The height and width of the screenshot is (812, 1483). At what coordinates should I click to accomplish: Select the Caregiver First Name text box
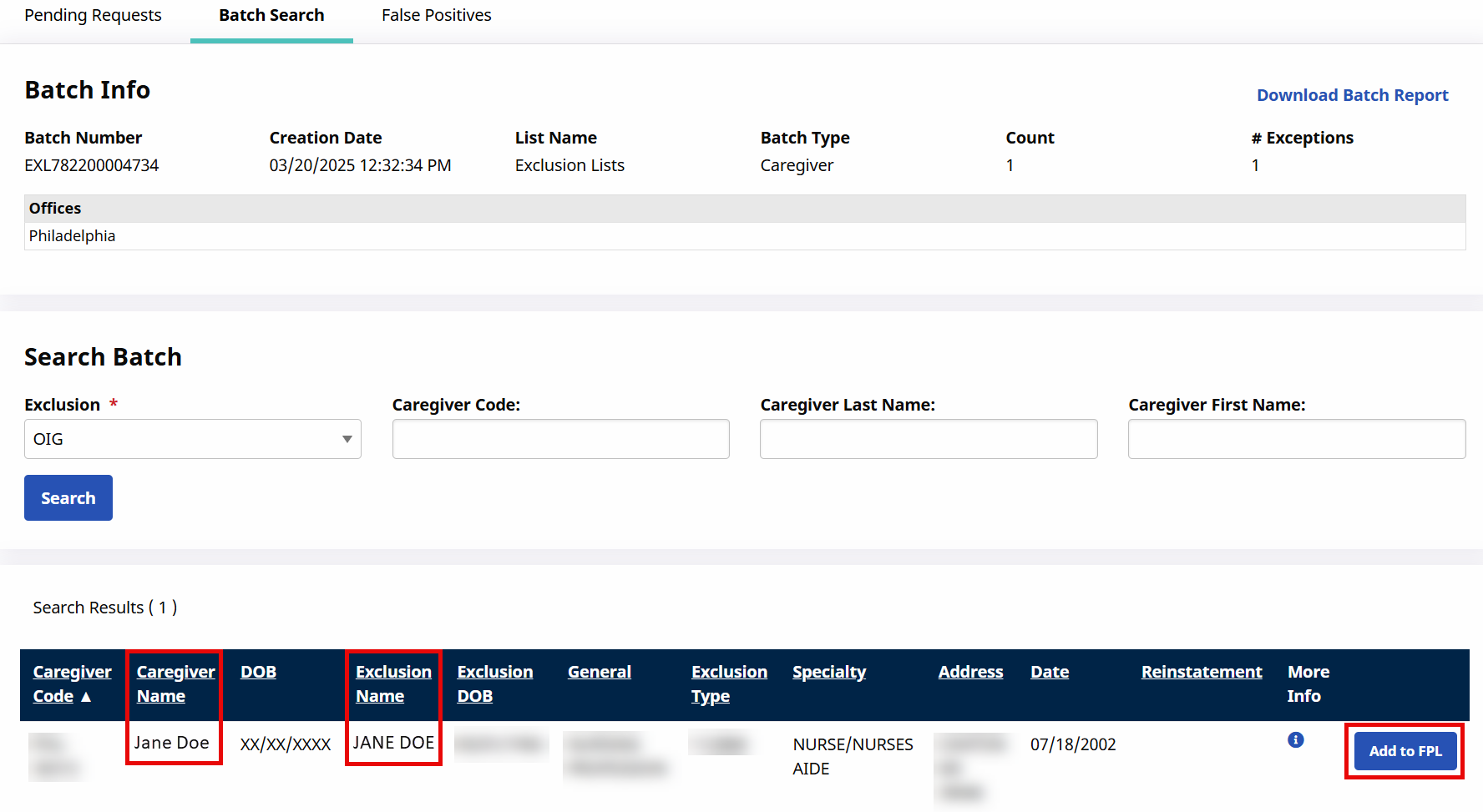(1296, 439)
